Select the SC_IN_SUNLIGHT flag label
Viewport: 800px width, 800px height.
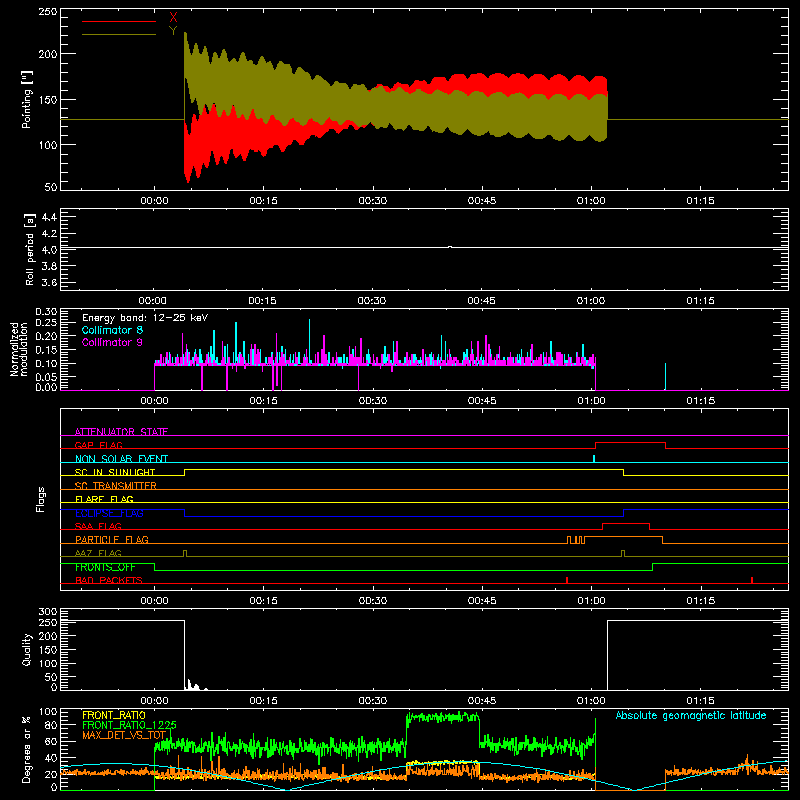point(115,472)
